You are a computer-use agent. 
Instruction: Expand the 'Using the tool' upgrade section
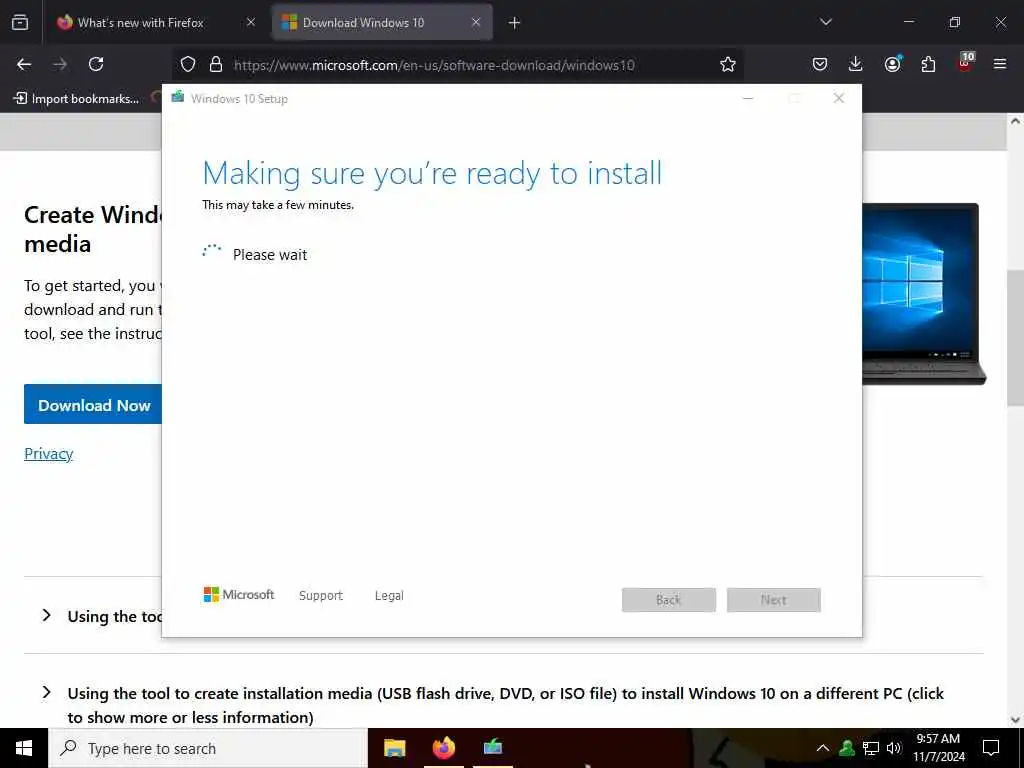click(116, 616)
